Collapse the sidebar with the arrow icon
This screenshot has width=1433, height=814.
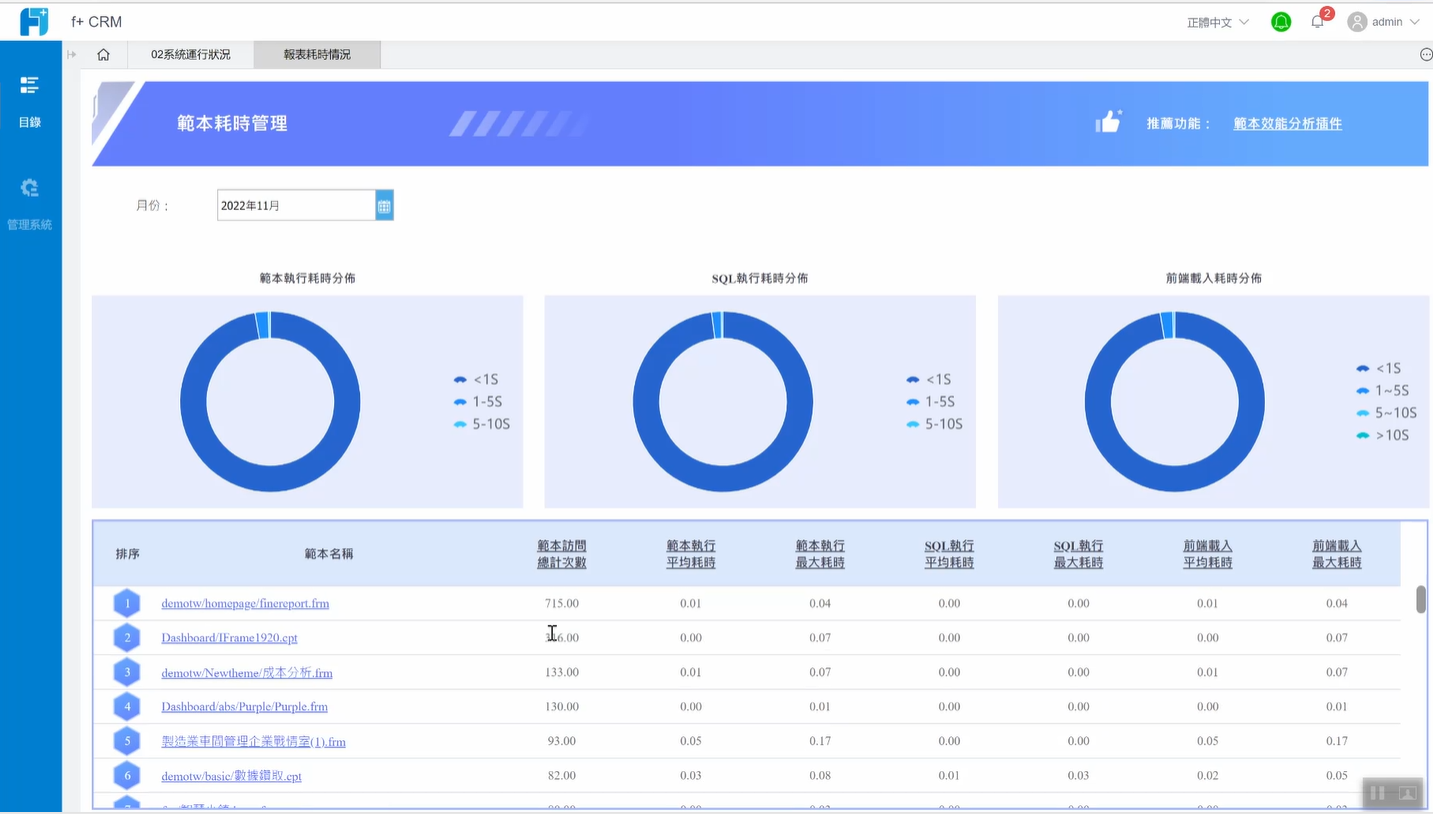click(72, 55)
